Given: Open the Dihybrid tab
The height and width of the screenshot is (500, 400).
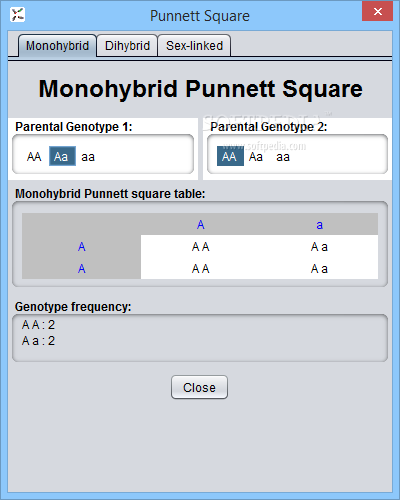Looking at the screenshot, I should click(127, 46).
